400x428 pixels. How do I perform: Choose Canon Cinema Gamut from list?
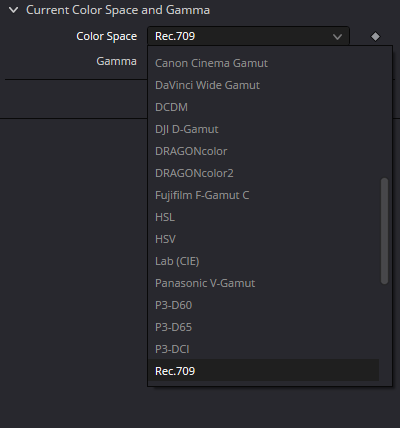[x=263, y=63]
